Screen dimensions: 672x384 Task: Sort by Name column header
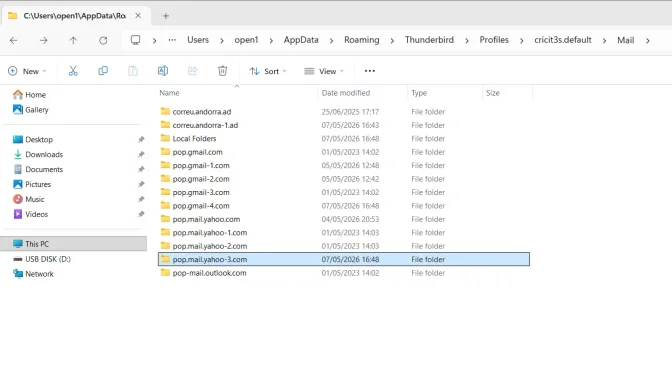coord(169,93)
